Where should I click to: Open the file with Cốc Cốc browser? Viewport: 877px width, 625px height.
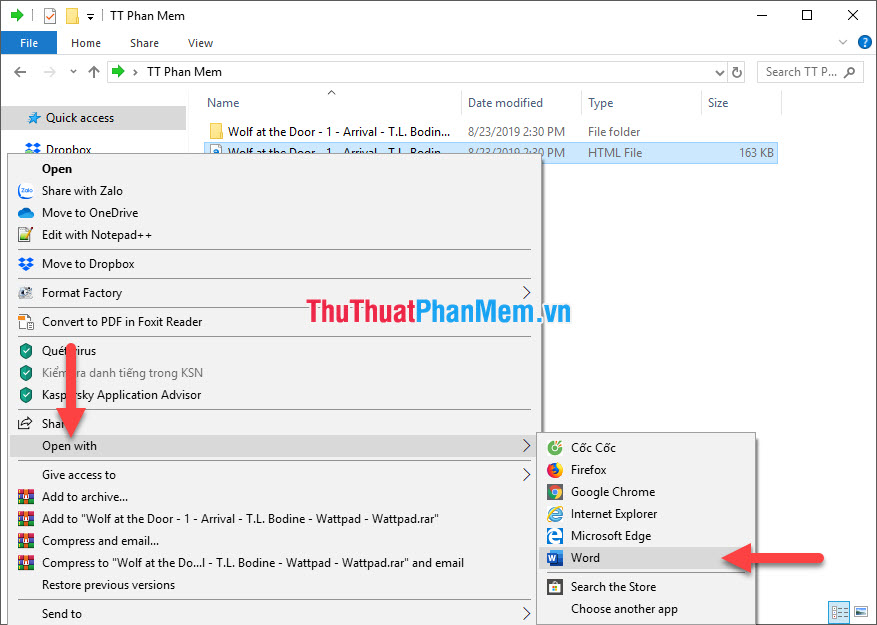tap(589, 447)
